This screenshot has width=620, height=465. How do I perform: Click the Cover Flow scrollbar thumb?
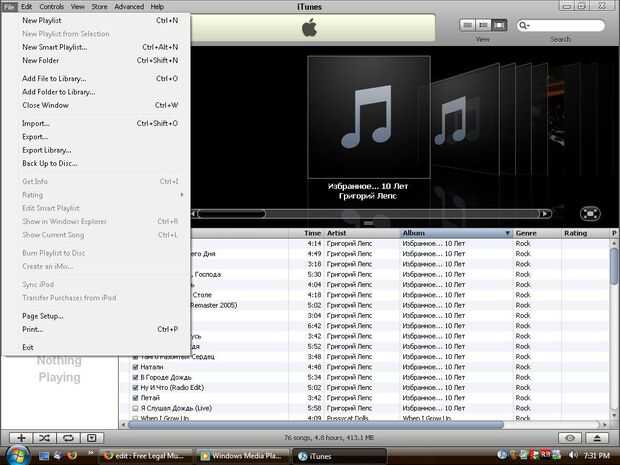[232, 214]
